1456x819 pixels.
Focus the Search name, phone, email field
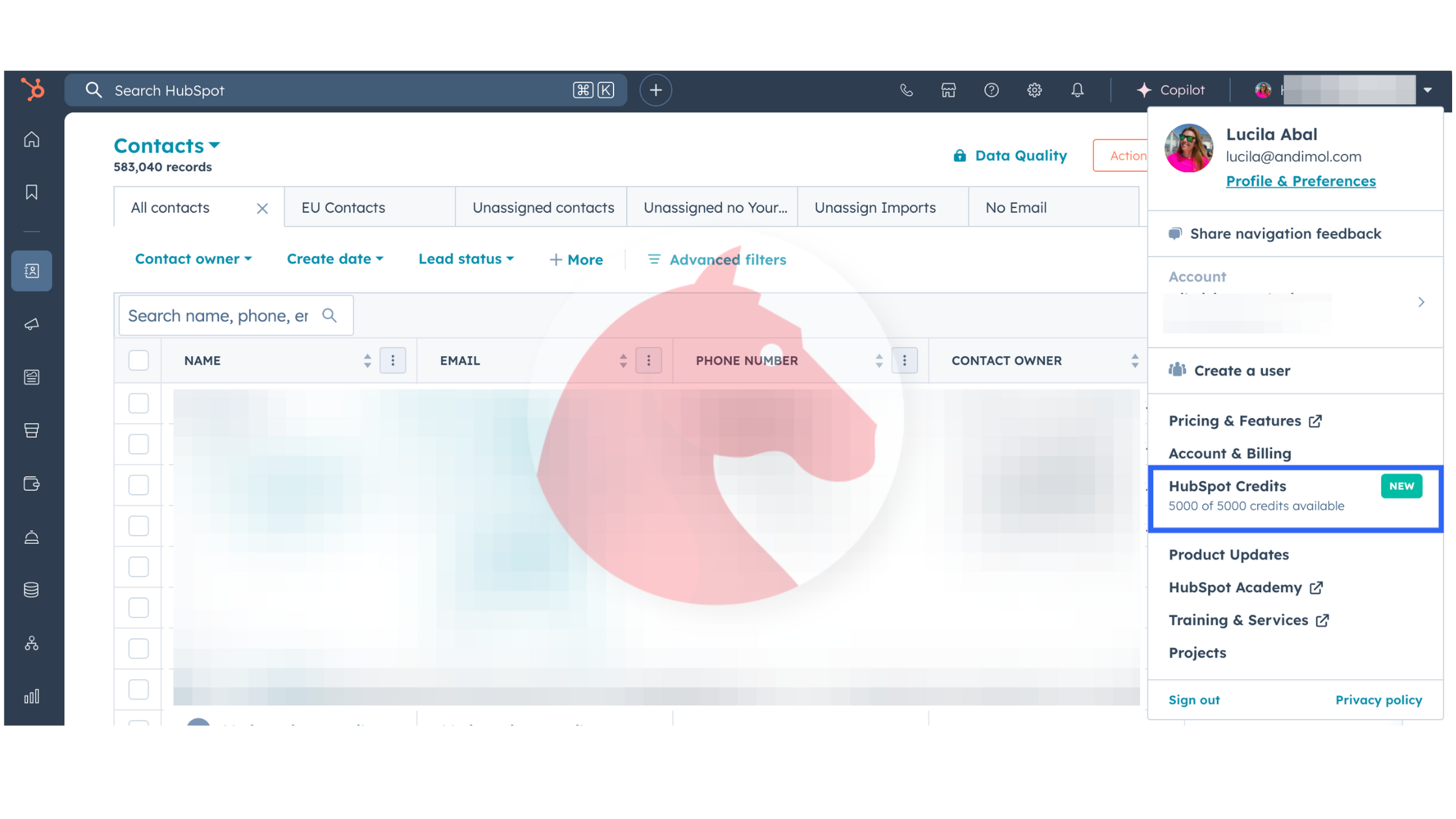[x=236, y=315]
